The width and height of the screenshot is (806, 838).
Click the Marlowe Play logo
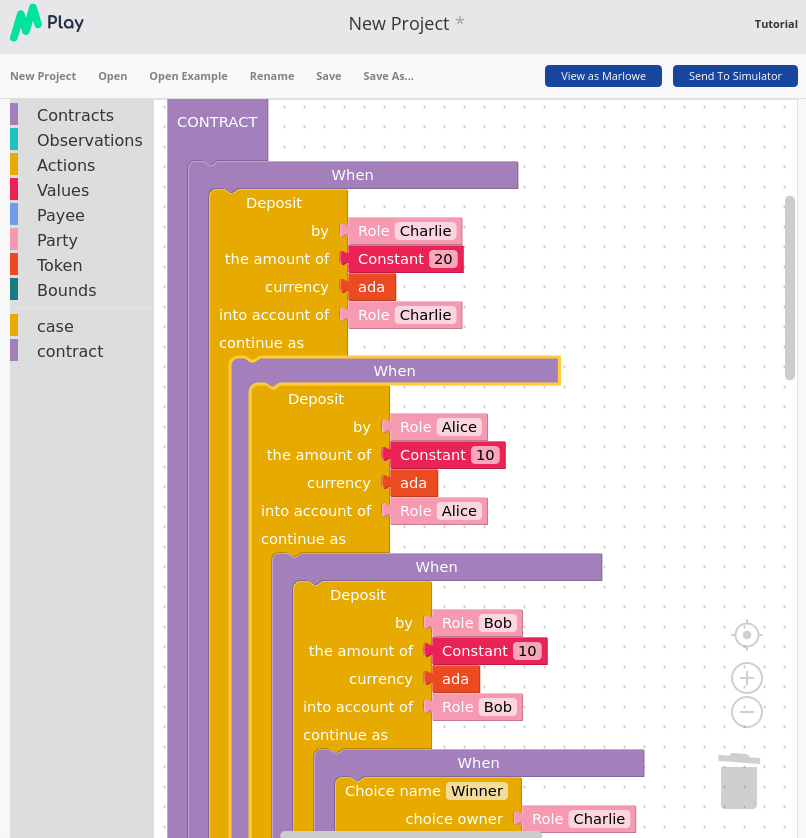47,22
